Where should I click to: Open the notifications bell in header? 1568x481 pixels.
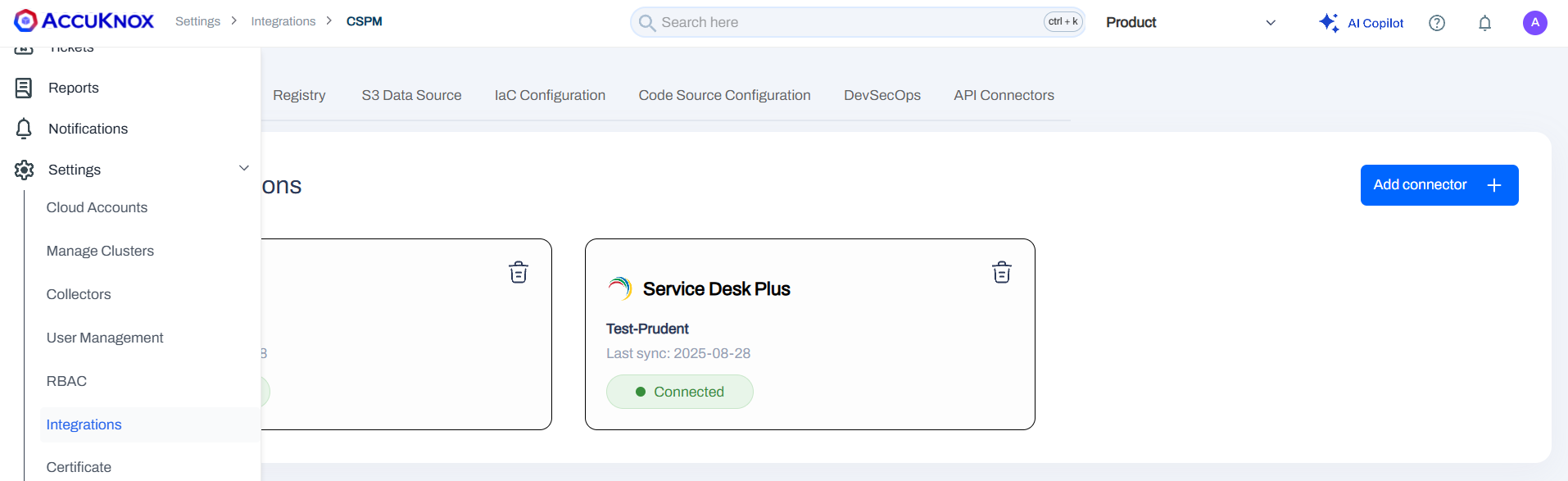click(1484, 23)
